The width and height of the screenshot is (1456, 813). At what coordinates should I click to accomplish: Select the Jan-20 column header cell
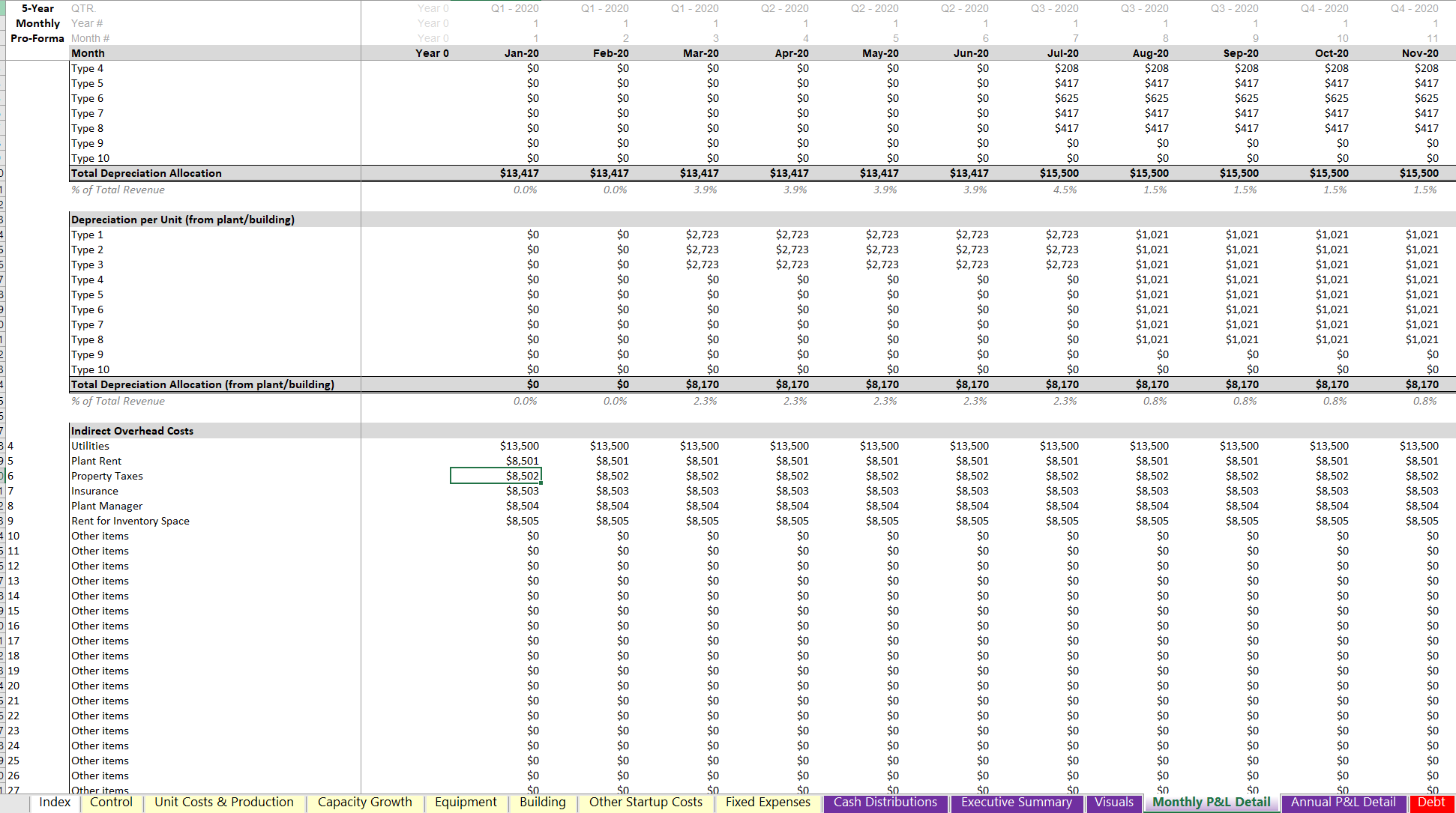(x=521, y=53)
